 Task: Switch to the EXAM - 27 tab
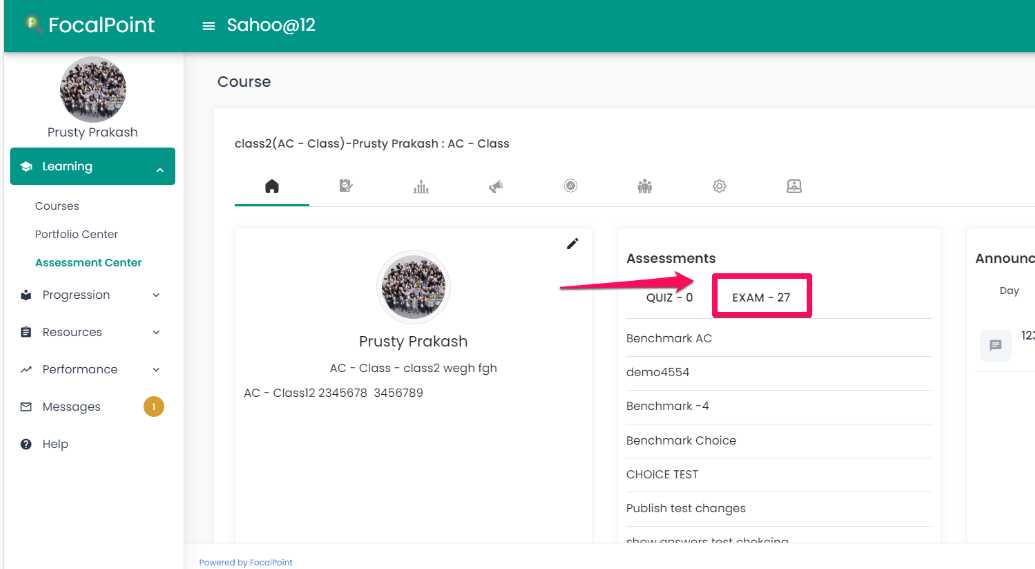point(761,298)
